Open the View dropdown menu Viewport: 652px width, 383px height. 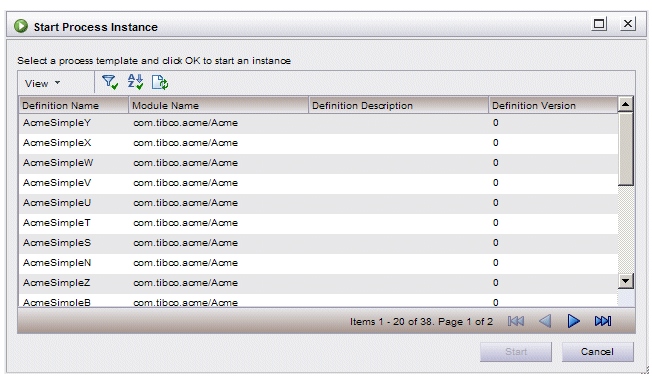(42, 84)
